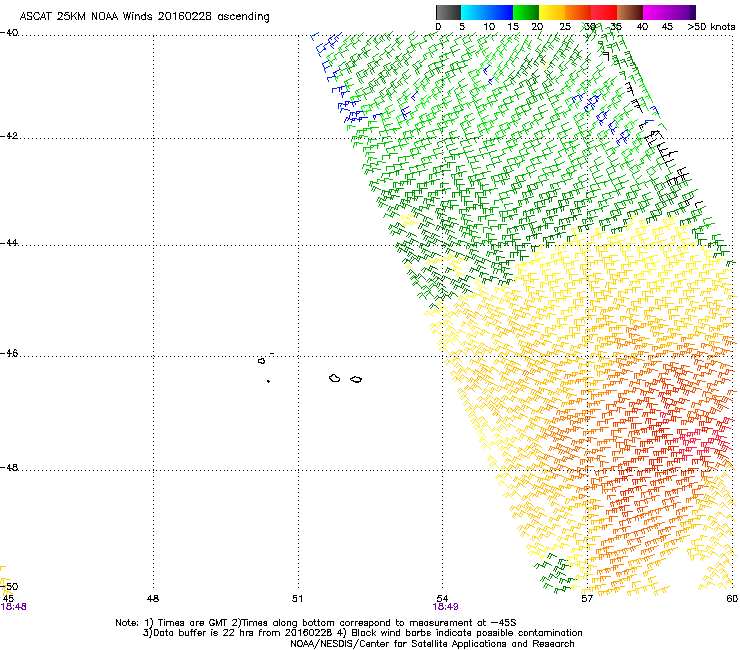This screenshot has width=740, height=650.
Task: Click the purple 18:49 time stamp
Action: click(x=446, y=607)
